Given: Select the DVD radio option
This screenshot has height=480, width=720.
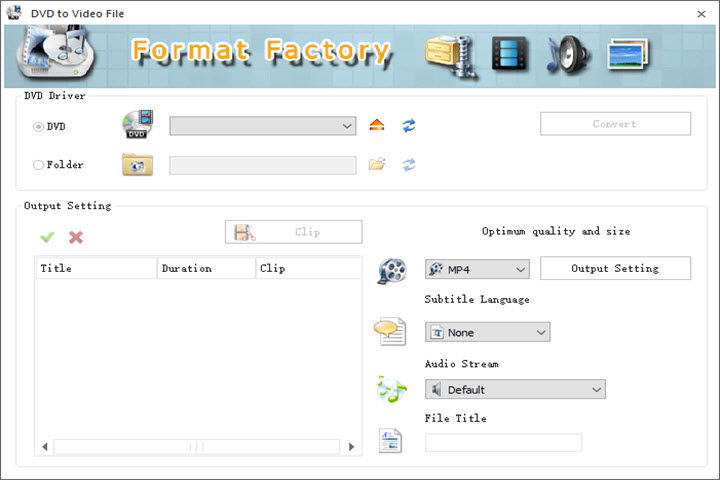Looking at the screenshot, I should [38, 126].
